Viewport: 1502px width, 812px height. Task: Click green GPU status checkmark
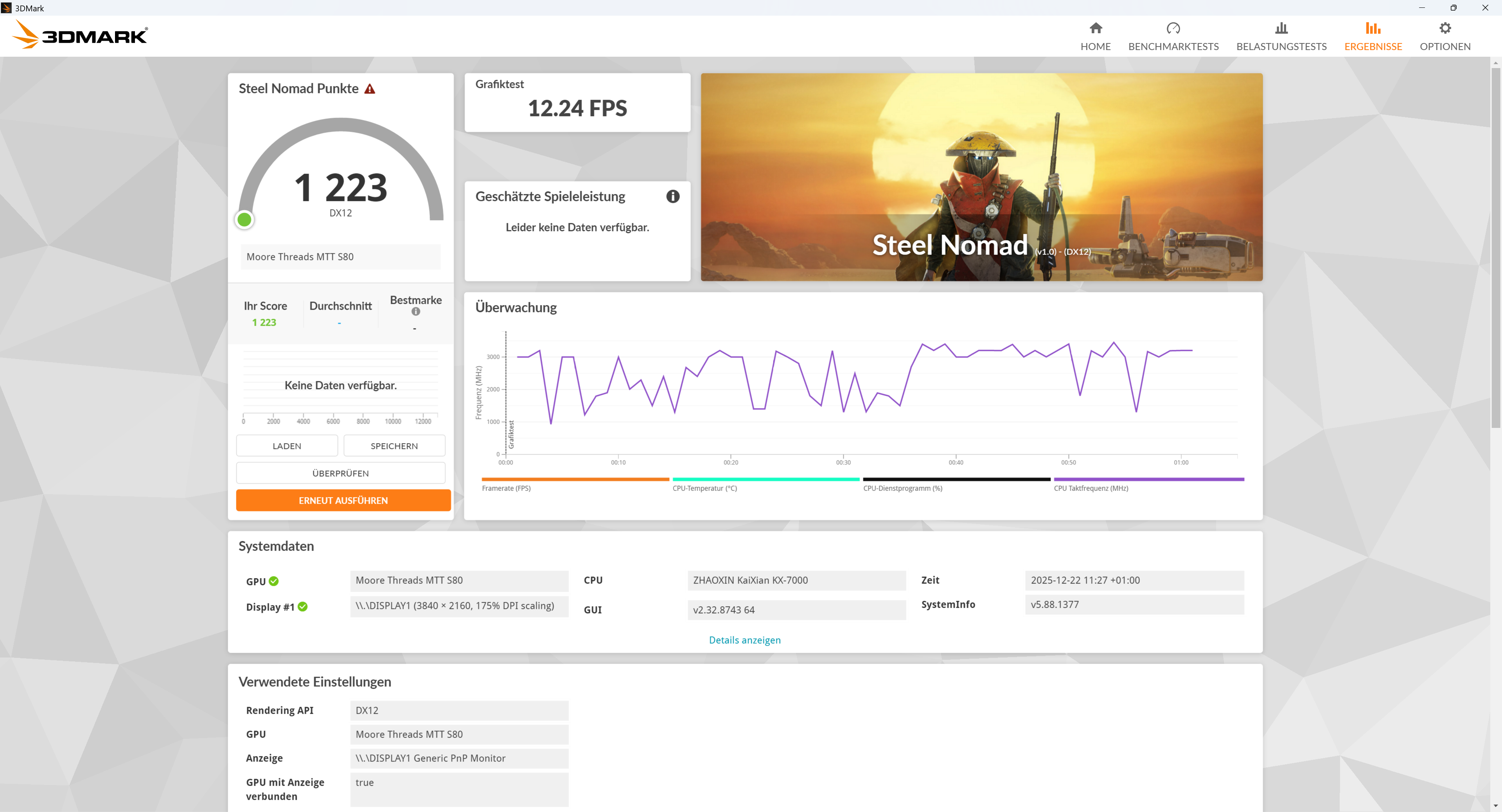(x=273, y=581)
